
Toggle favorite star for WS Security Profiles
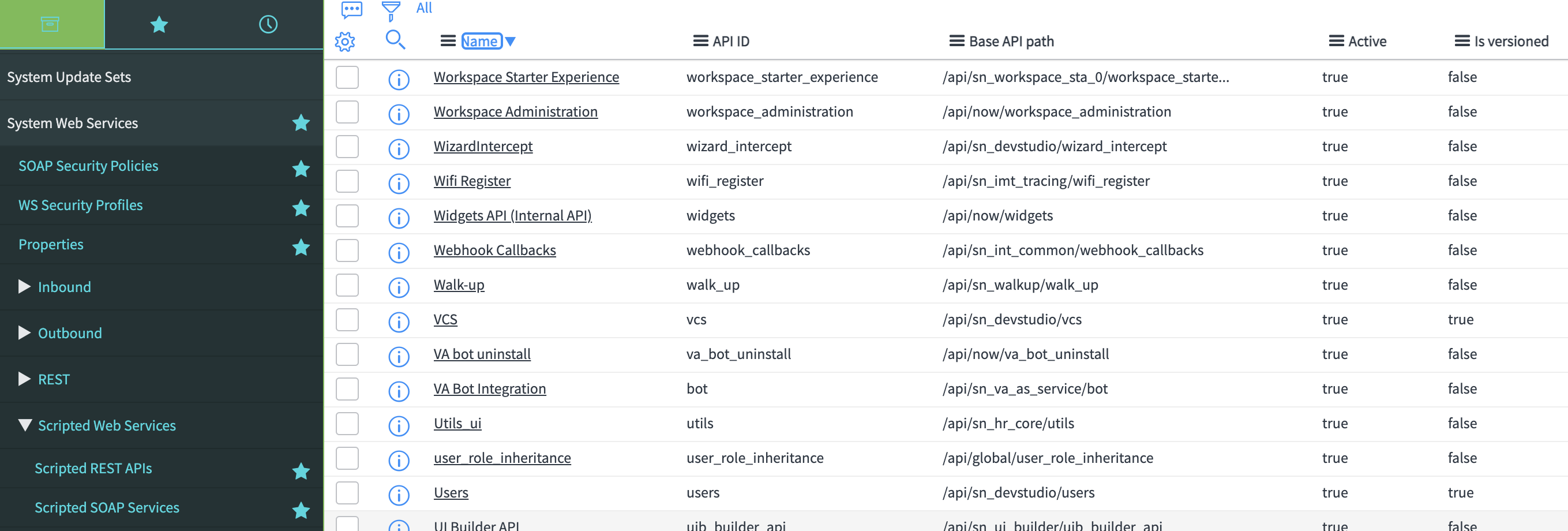point(301,208)
